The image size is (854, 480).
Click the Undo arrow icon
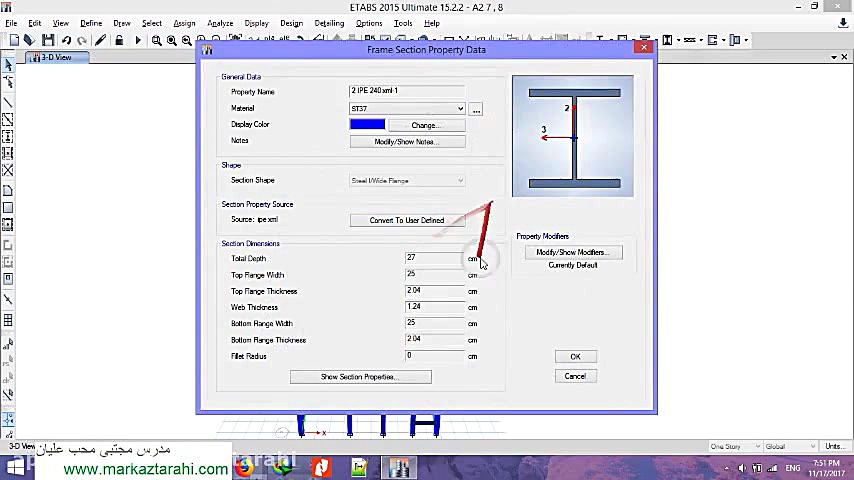coord(66,40)
